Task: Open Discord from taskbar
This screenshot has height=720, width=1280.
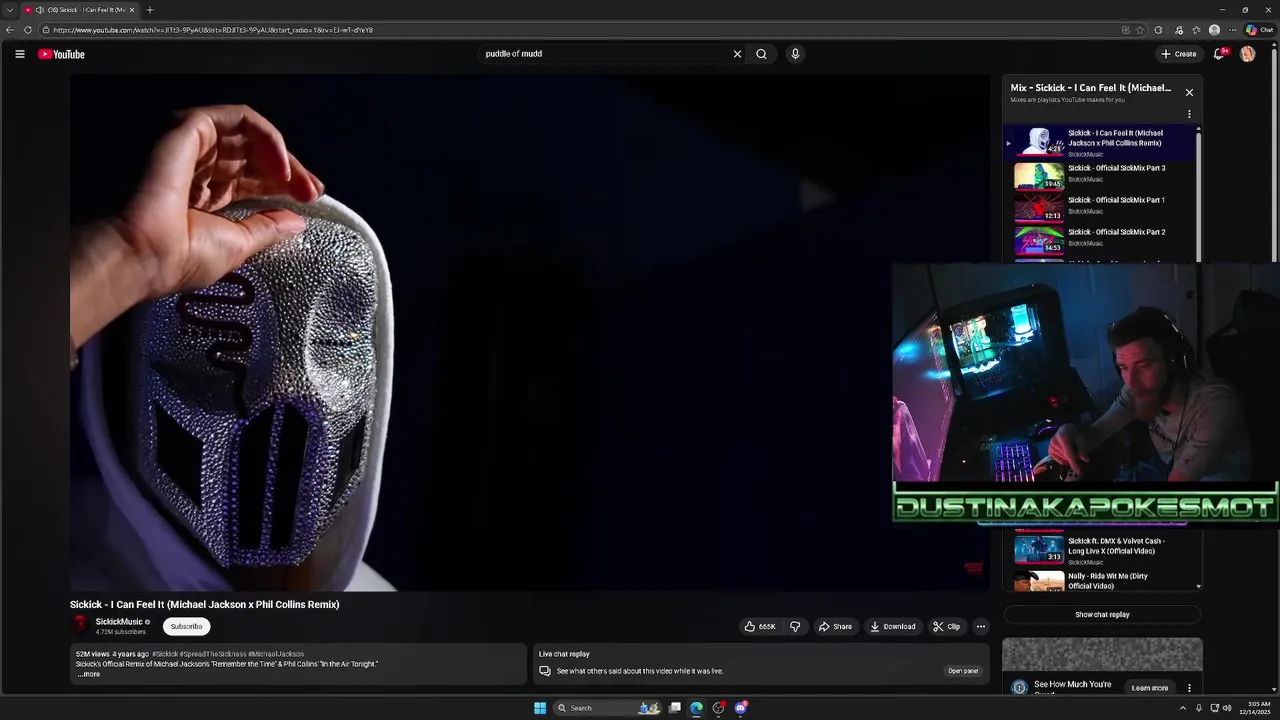Action: (x=741, y=708)
